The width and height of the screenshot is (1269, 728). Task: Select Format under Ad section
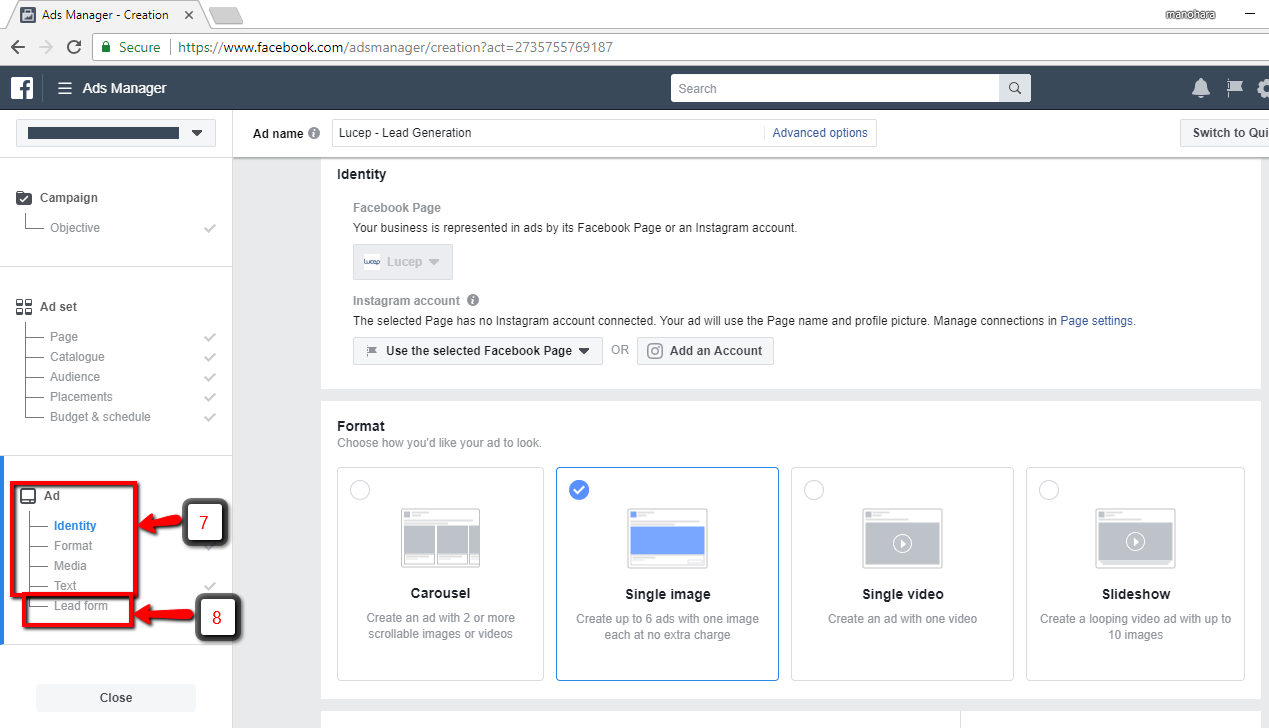pos(73,546)
